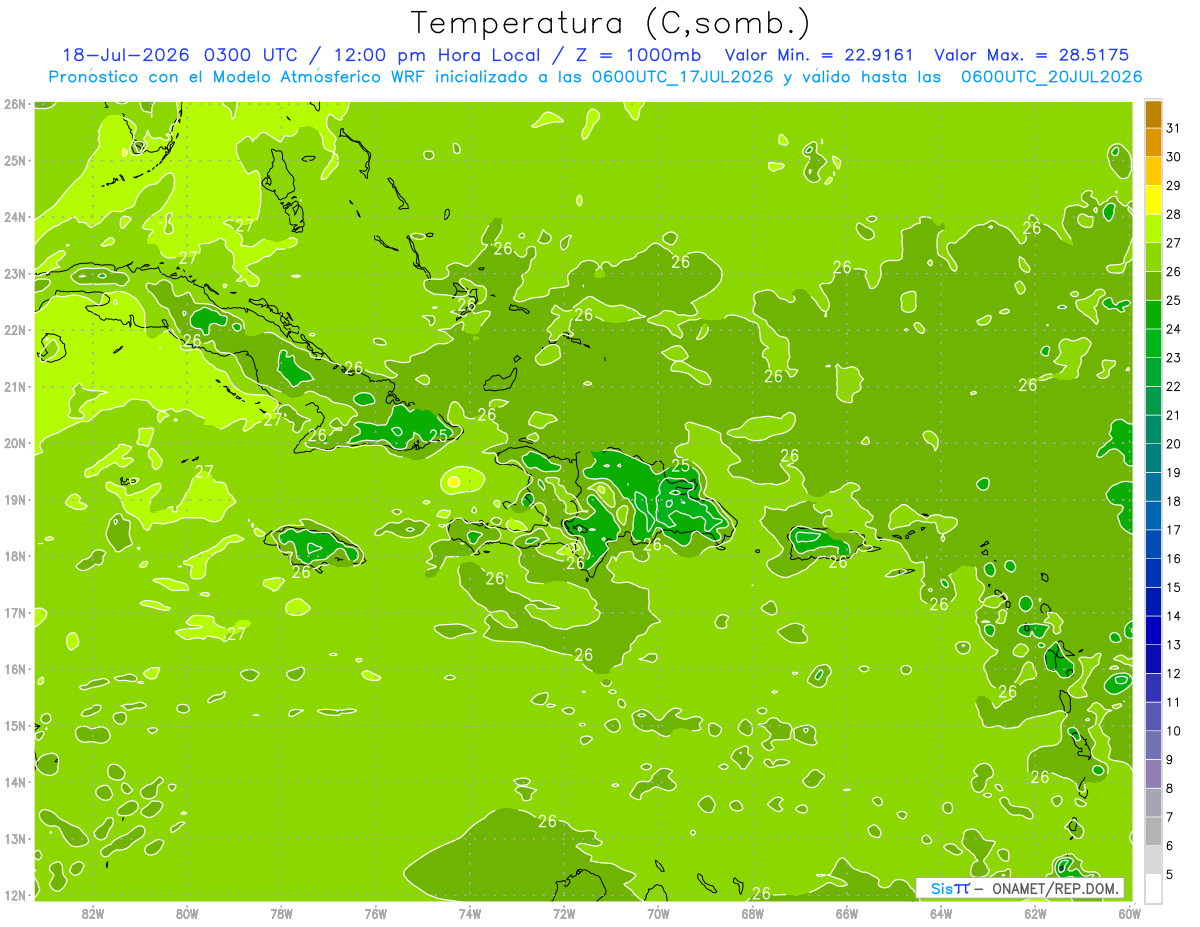Click the blue swatch between 17 and 18
1200x927 pixels.
[x=1153, y=516]
